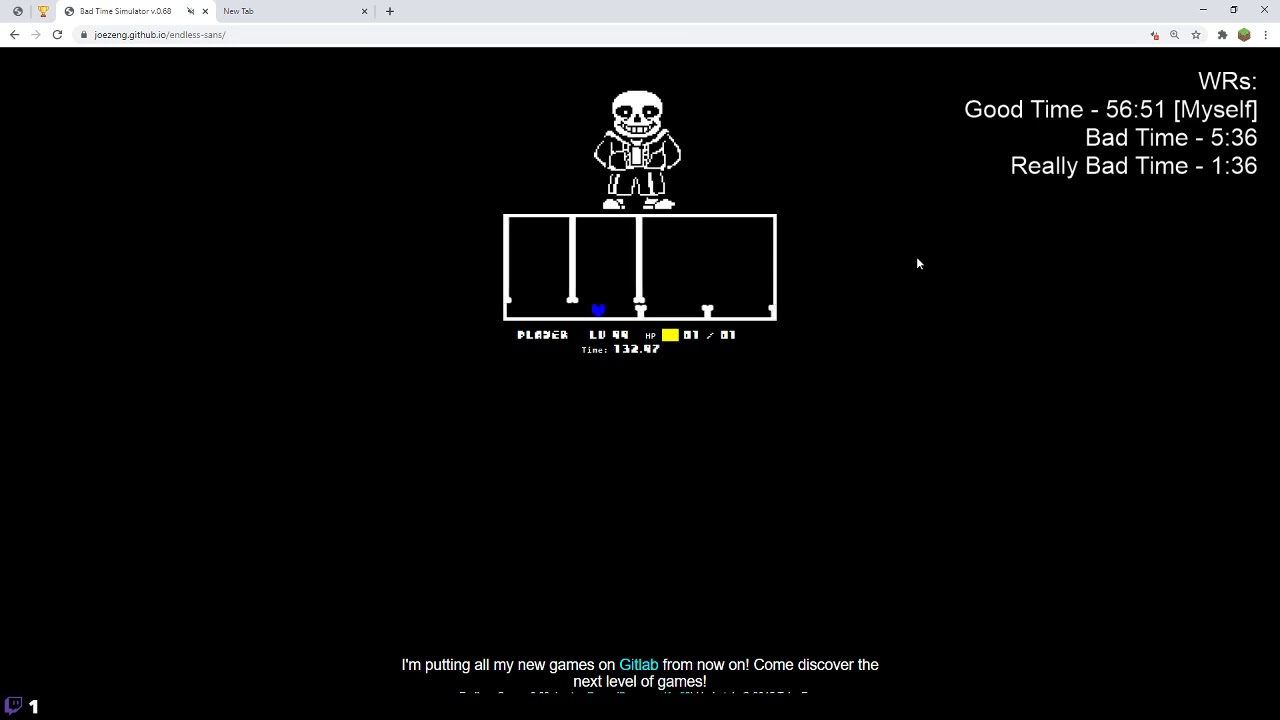
Task: Switch to the Bad Time Simulator tab
Action: pyautogui.click(x=125, y=11)
